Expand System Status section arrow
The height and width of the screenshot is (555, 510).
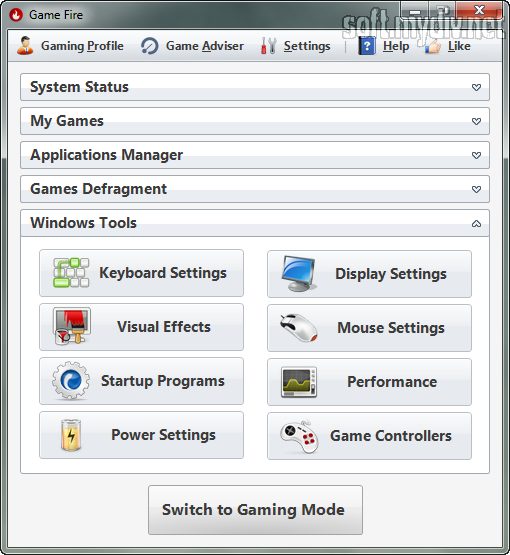[476, 87]
